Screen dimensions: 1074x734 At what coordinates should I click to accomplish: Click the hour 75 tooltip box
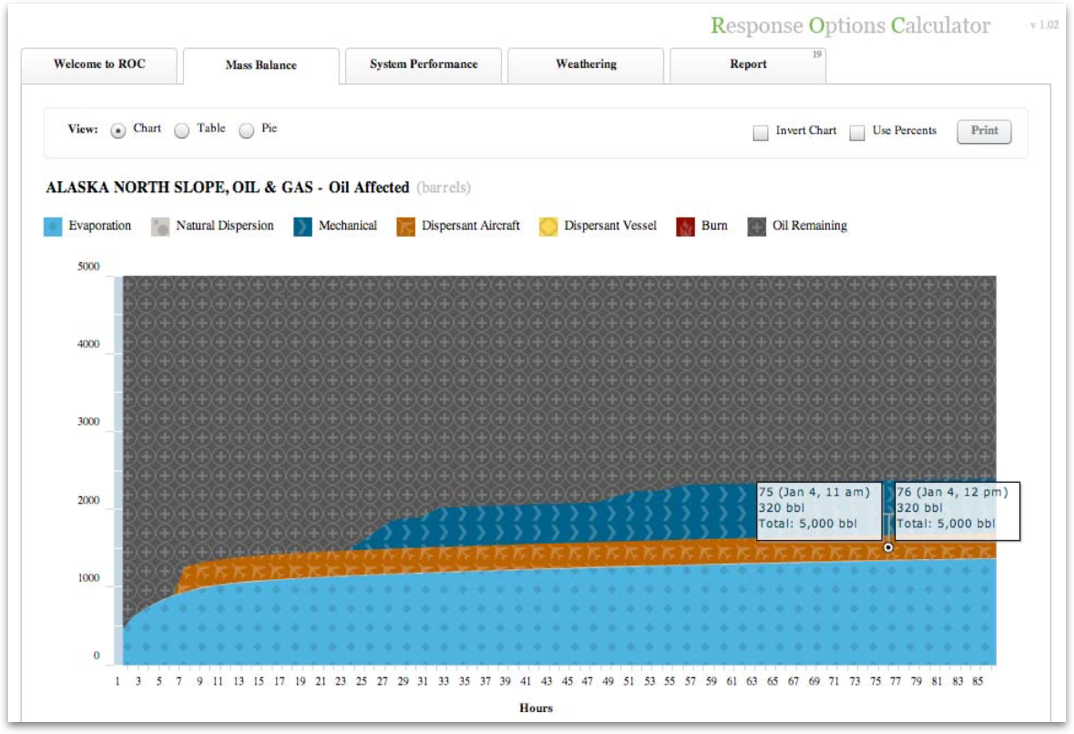tap(819, 511)
